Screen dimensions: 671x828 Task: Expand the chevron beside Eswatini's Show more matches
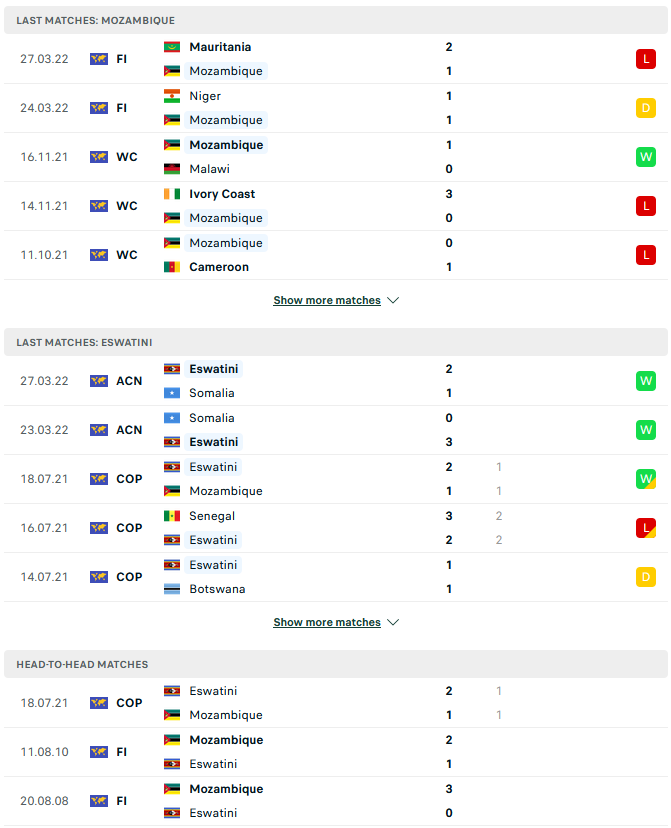tap(392, 622)
